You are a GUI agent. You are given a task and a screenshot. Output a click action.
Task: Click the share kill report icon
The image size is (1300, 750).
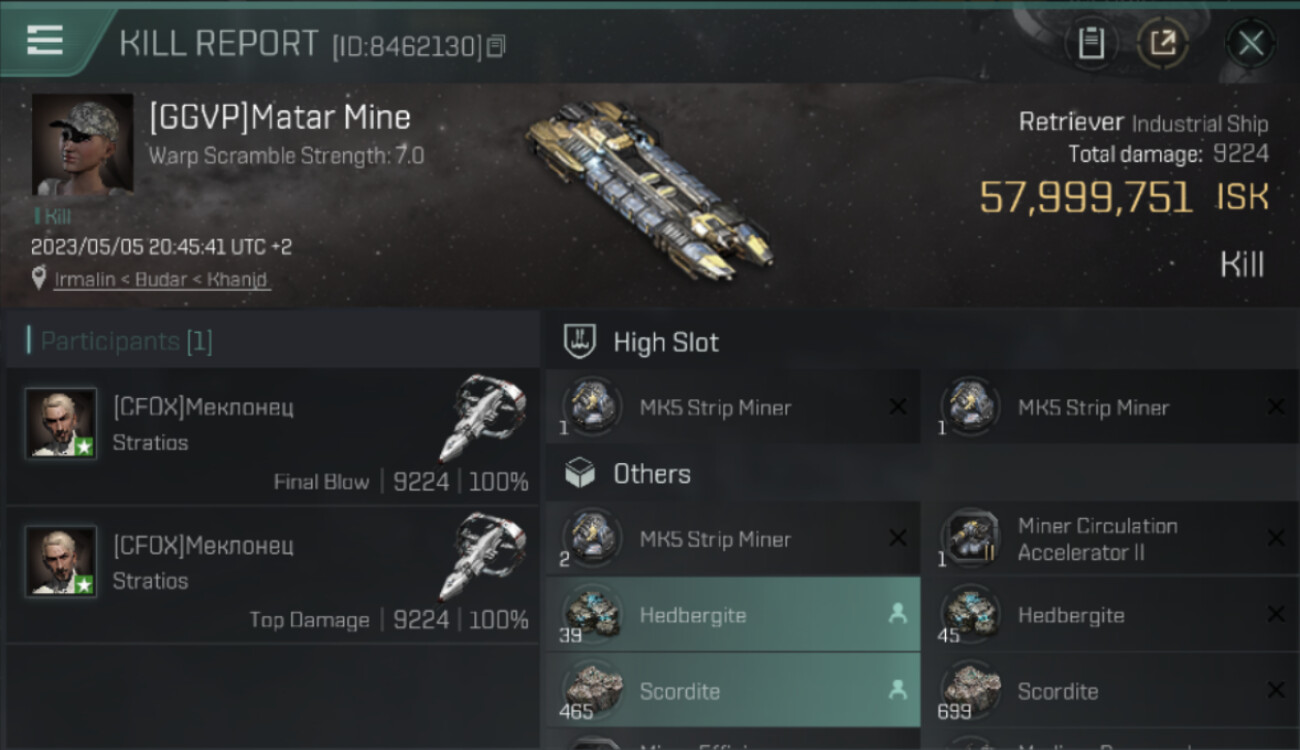click(1162, 43)
